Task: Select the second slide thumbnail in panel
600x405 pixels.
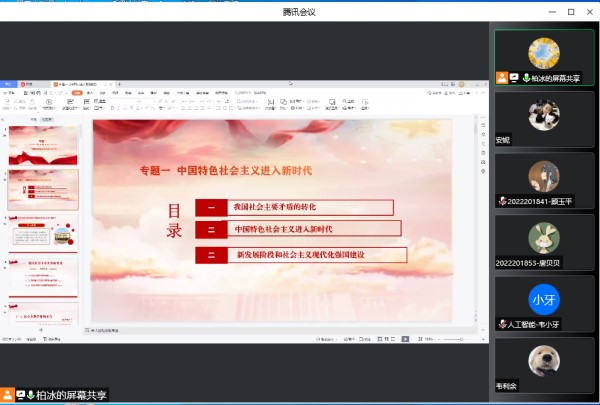Action: (43, 189)
